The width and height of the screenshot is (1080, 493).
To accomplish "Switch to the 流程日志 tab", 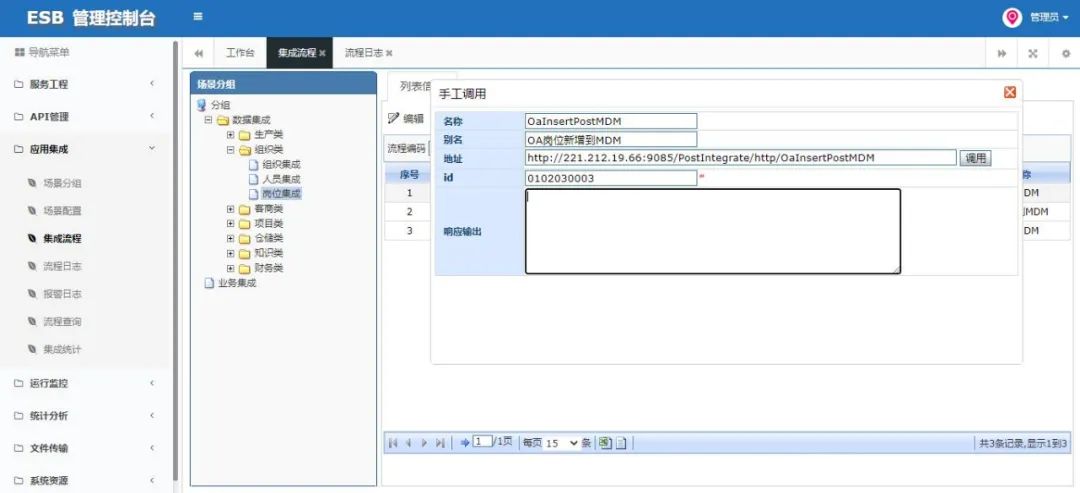I will 364,53.
